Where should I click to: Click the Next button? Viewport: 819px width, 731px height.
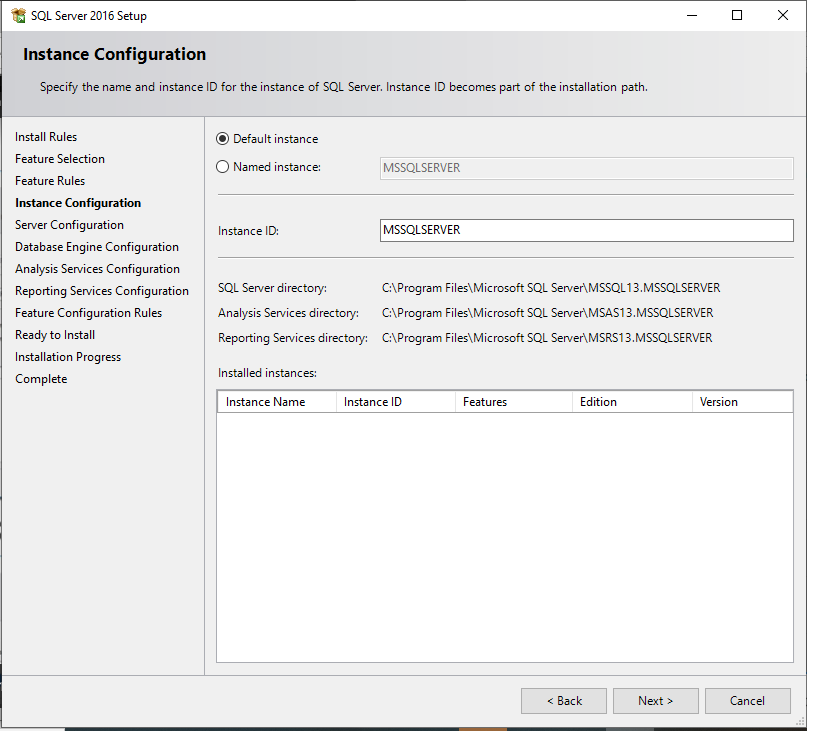[x=656, y=701]
